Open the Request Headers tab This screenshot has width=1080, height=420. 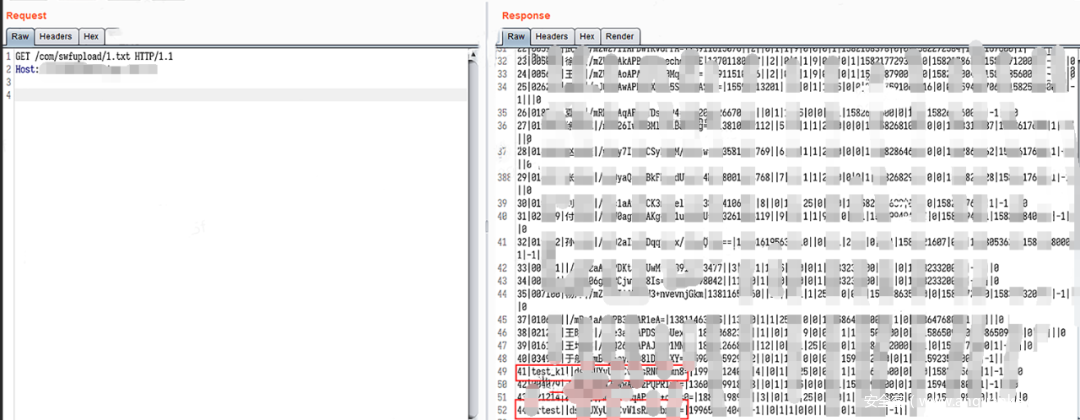click(55, 36)
